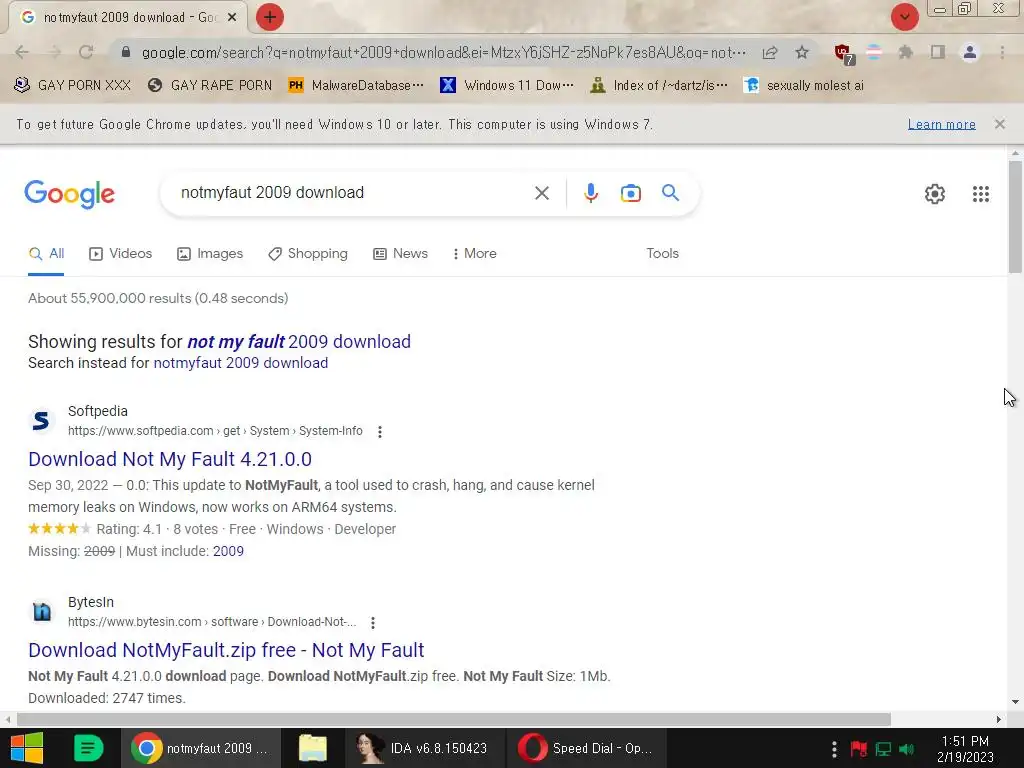The width and height of the screenshot is (1024, 768).
Task: Click the horizontal scrollbar thumb
Action: (x=454, y=720)
